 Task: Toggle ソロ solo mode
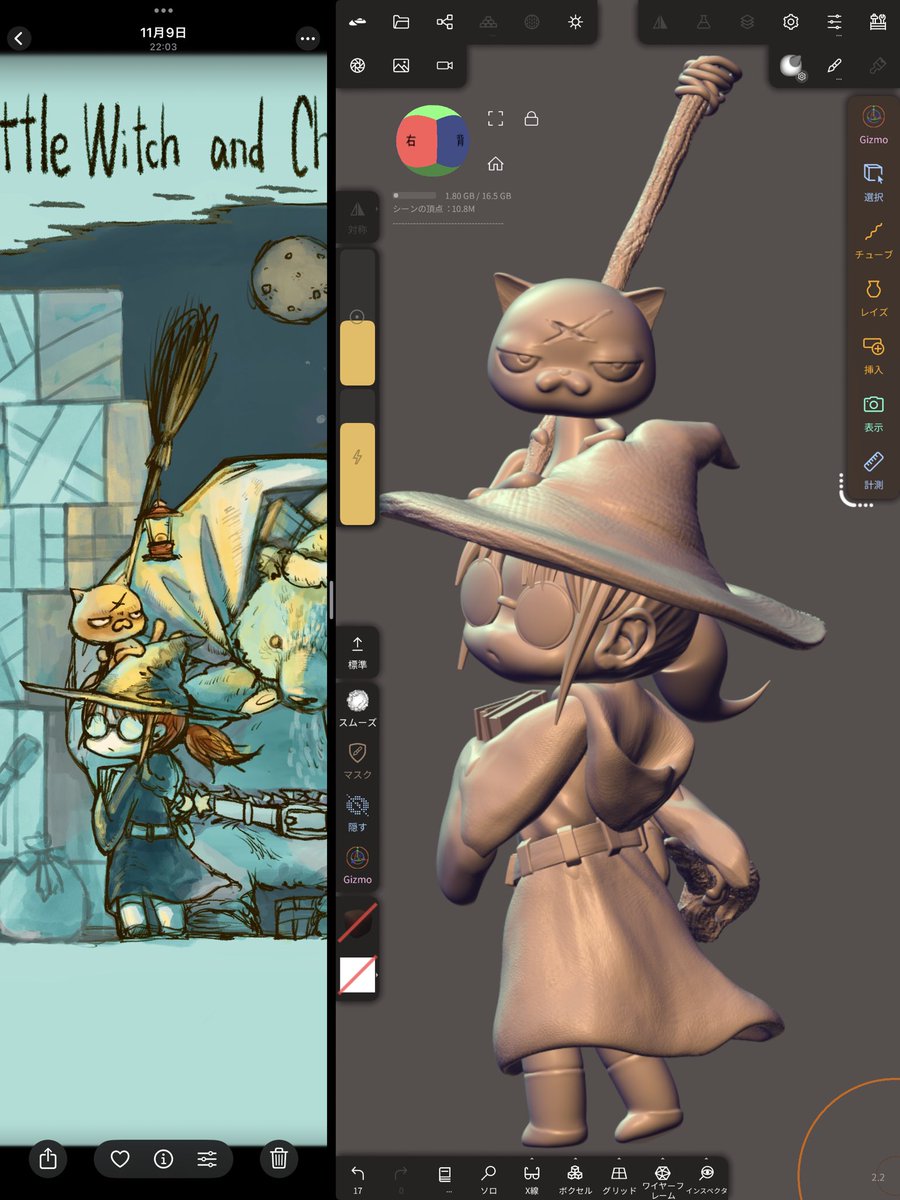tap(488, 1178)
